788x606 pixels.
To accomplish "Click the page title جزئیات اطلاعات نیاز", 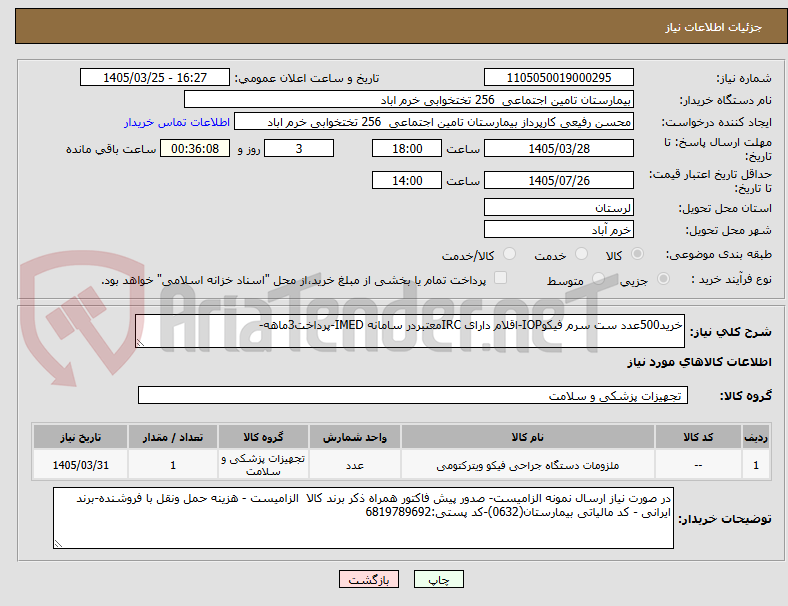I will (714, 27).
